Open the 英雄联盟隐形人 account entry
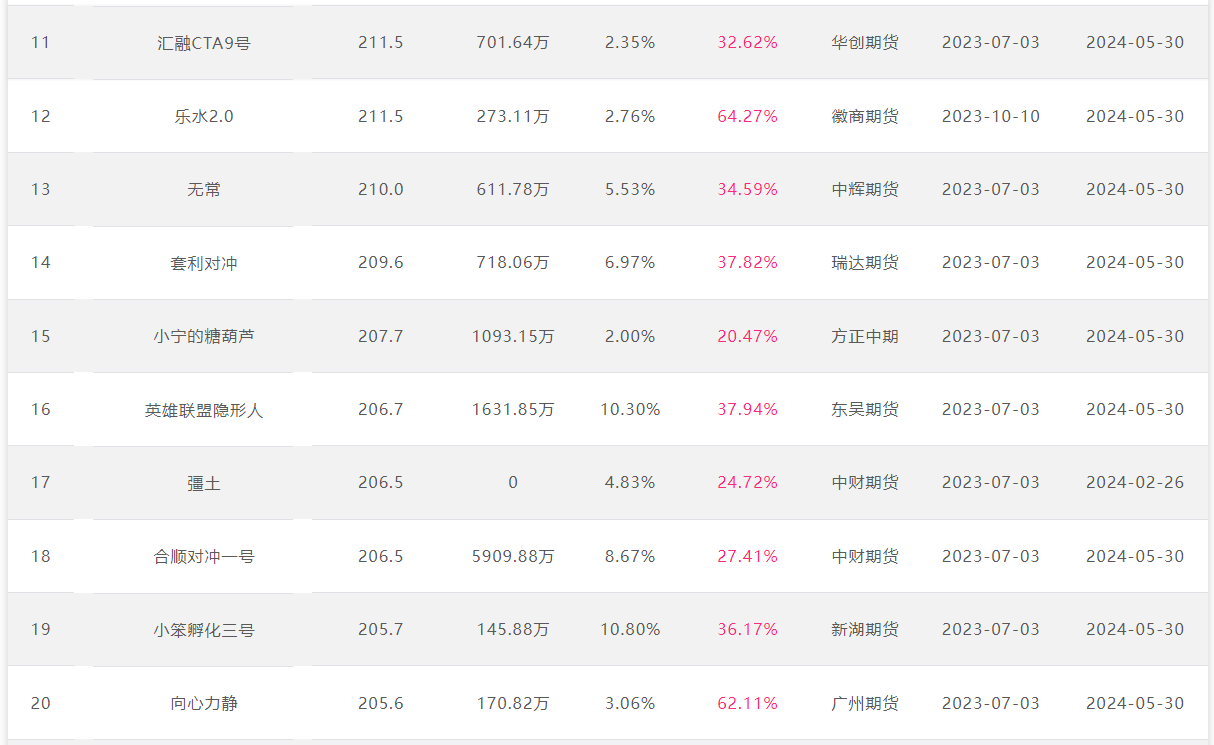The height and width of the screenshot is (745, 1214). 204,409
